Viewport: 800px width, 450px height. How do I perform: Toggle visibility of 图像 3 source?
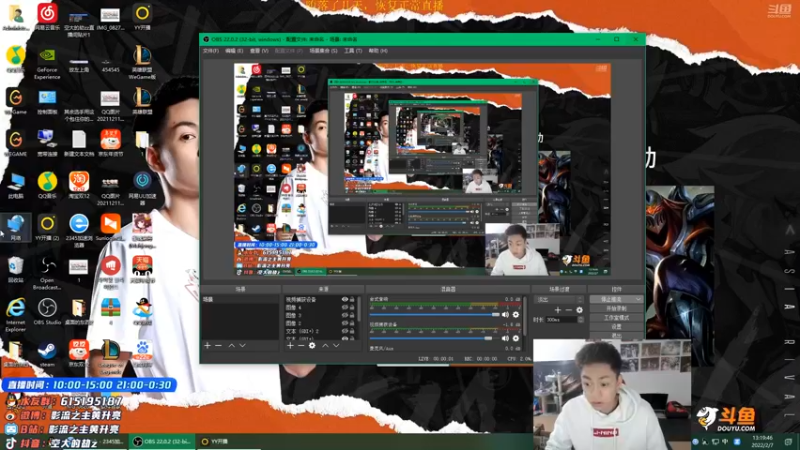pos(345,315)
